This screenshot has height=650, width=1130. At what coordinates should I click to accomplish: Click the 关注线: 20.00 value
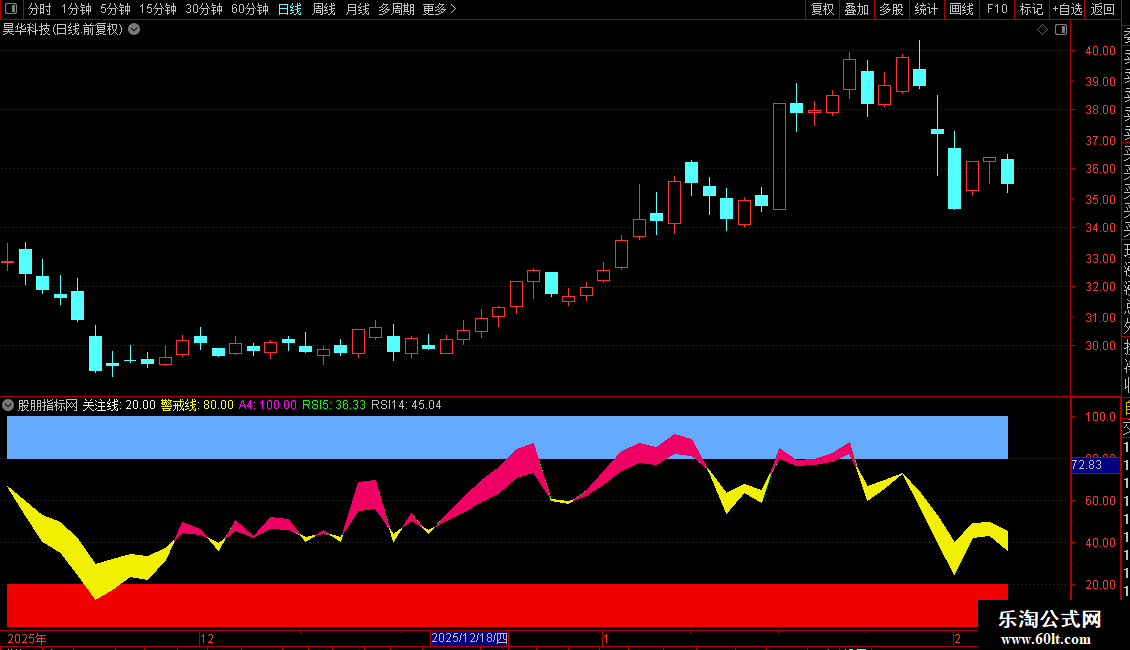coord(119,405)
